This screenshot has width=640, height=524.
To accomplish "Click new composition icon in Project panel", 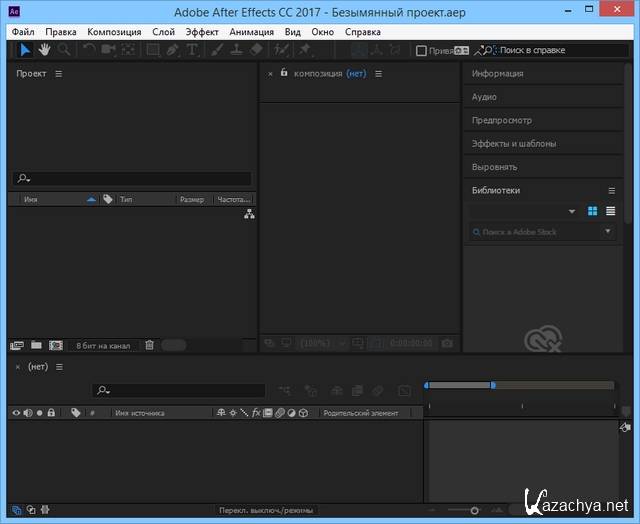I will [x=56, y=345].
